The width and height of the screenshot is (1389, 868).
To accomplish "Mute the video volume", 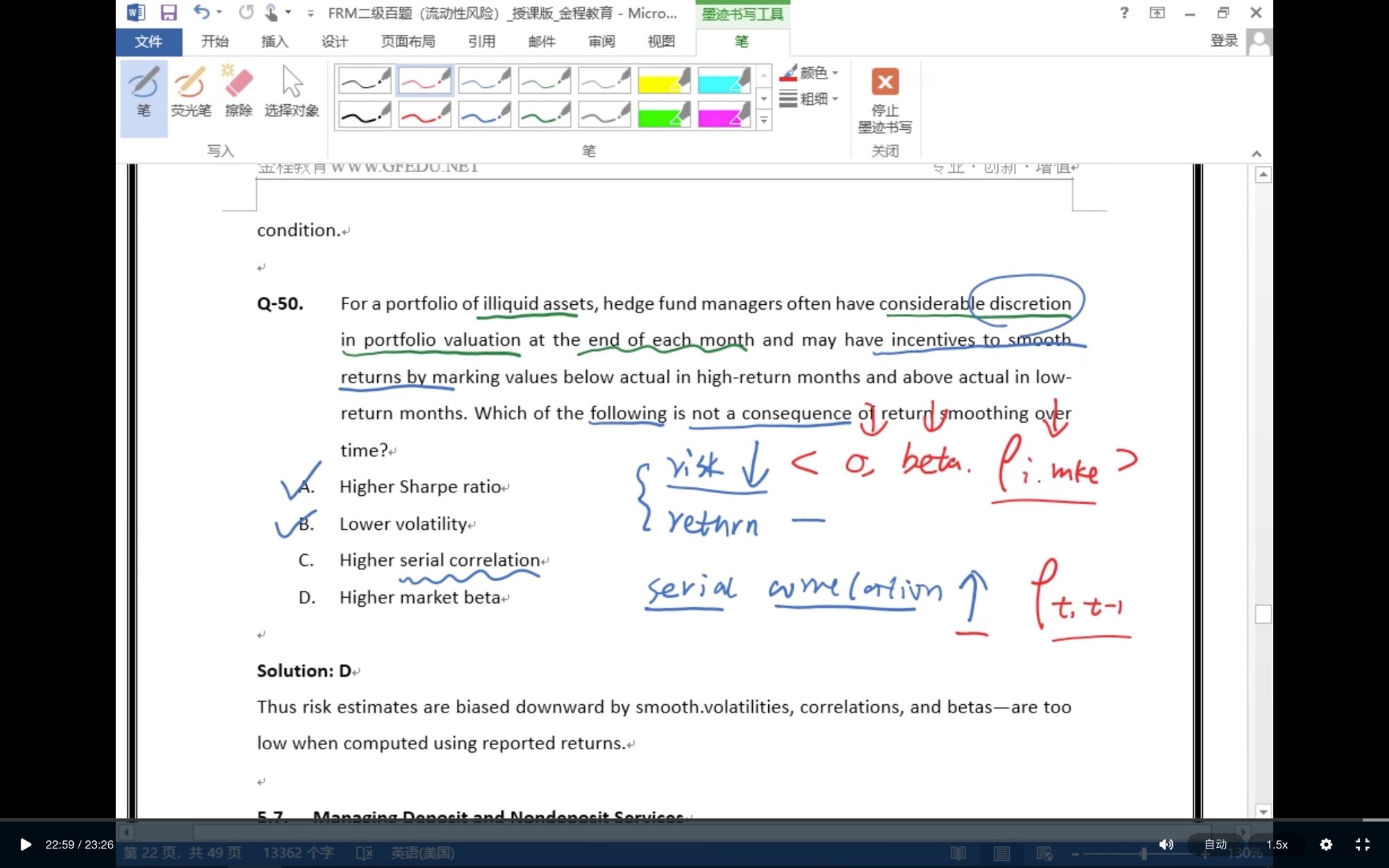I will (1166, 844).
